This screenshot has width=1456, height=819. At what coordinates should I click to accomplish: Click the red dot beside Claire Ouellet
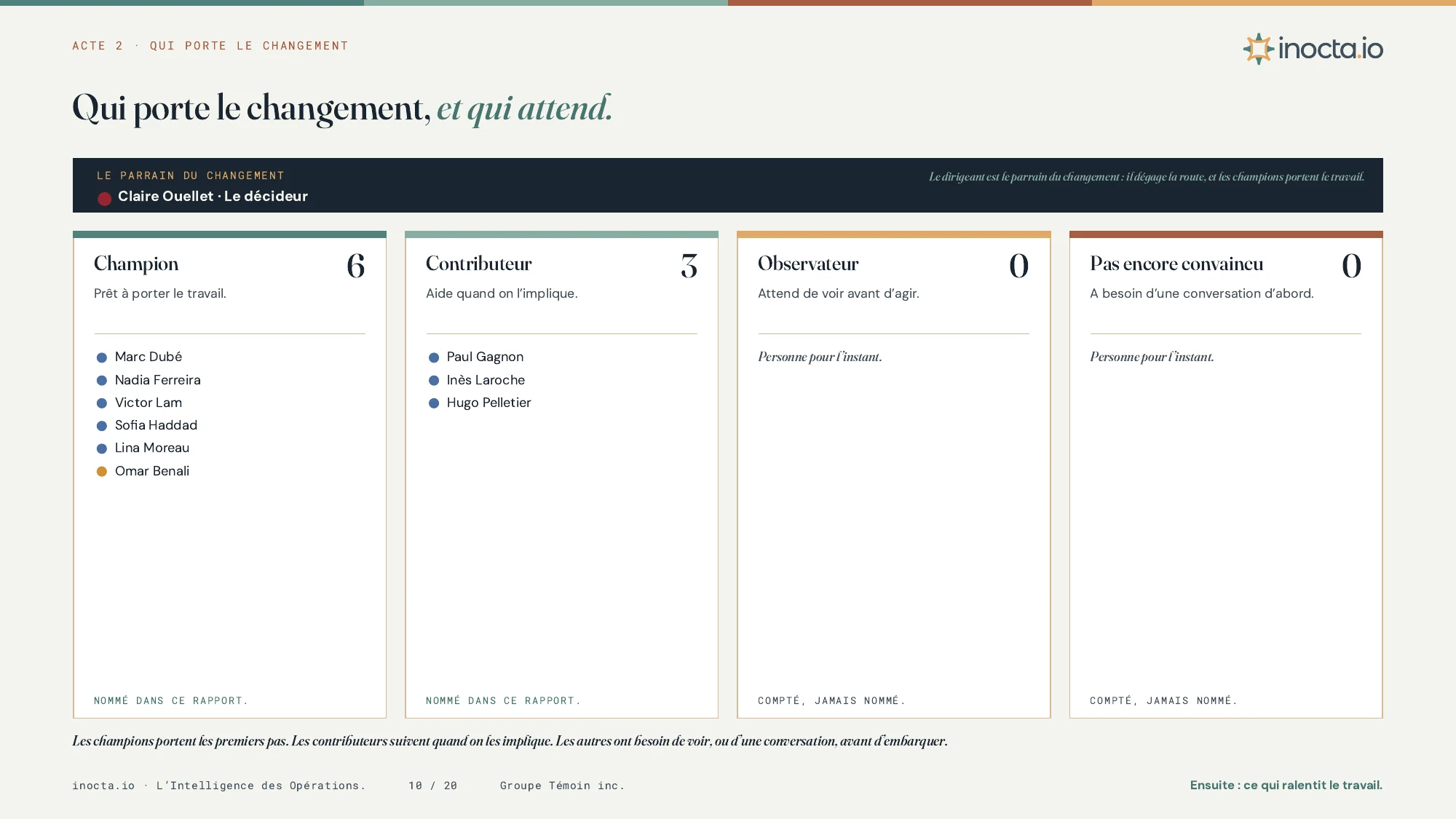105,198
